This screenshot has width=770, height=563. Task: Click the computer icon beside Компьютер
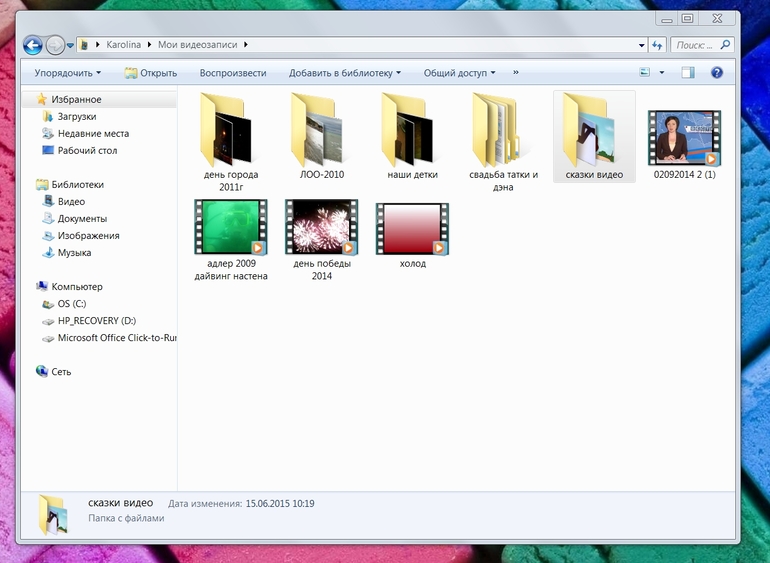pyautogui.click(x=42, y=286)
